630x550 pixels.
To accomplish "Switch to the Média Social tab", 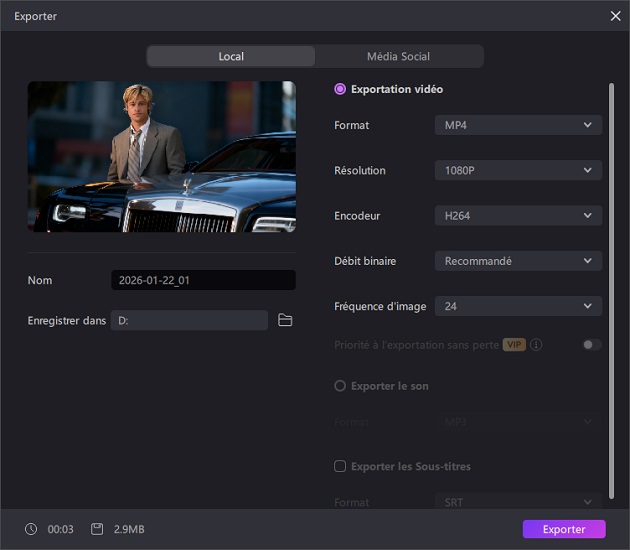I will 398,56.
